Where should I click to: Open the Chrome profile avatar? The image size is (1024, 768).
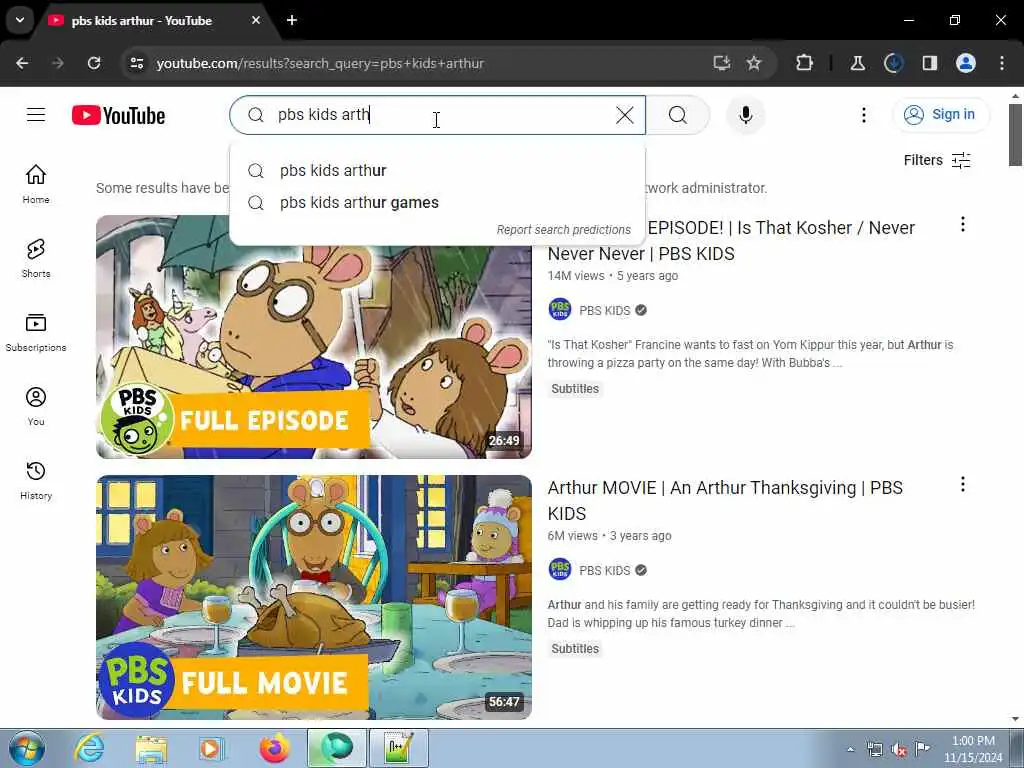(966, 63)
